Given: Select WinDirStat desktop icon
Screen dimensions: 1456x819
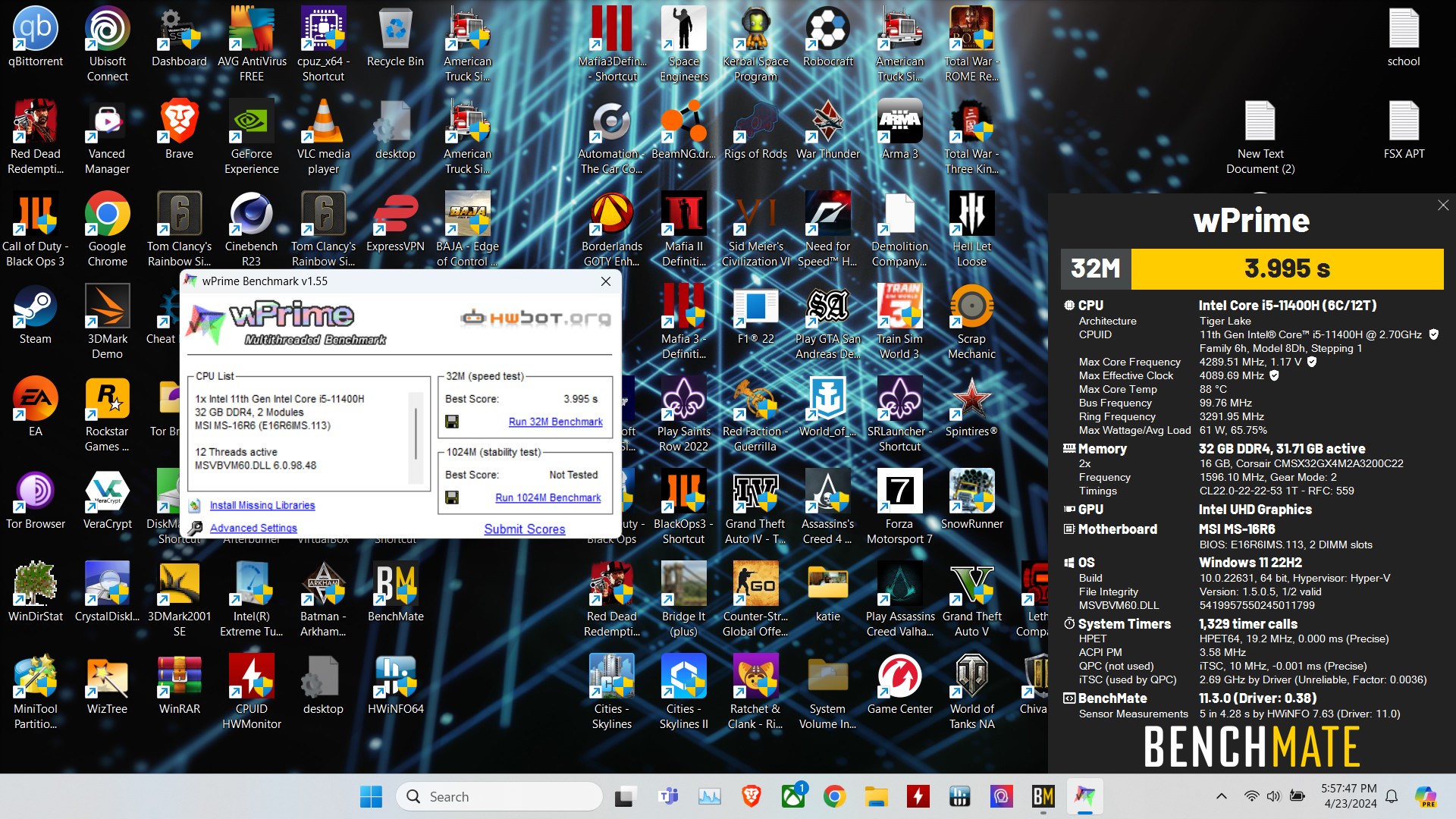Looking at the screenshot, I should 36,591.
